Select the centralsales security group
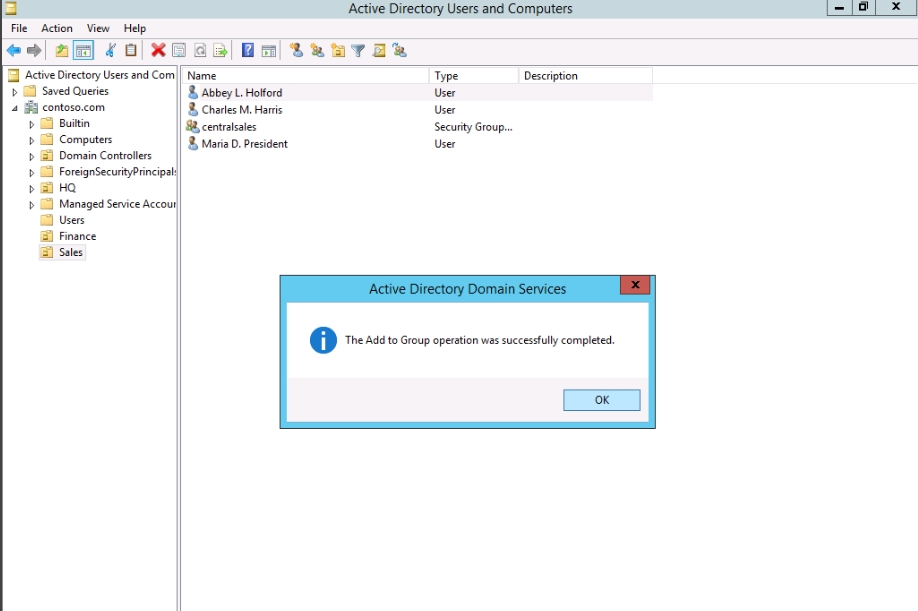The width and height of the screenshot is (918, 611). pos(229,126)
